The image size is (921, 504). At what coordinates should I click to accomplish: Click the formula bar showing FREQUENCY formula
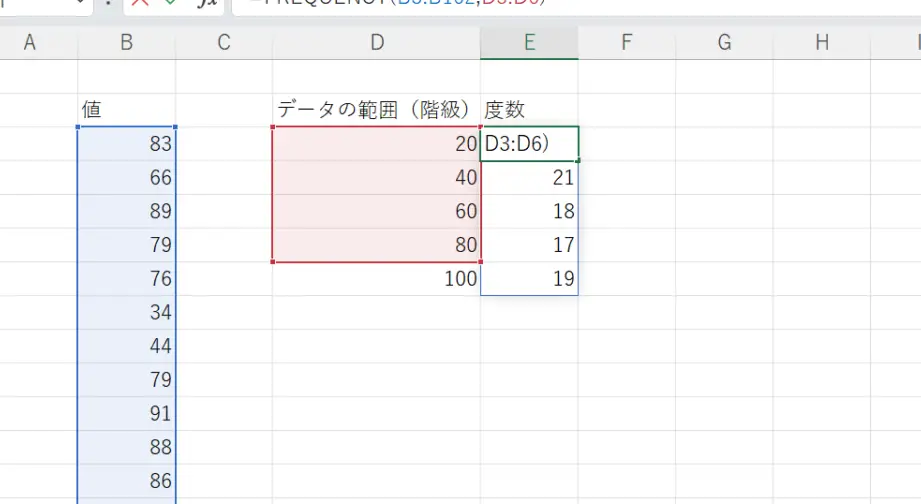coord(577,6)
